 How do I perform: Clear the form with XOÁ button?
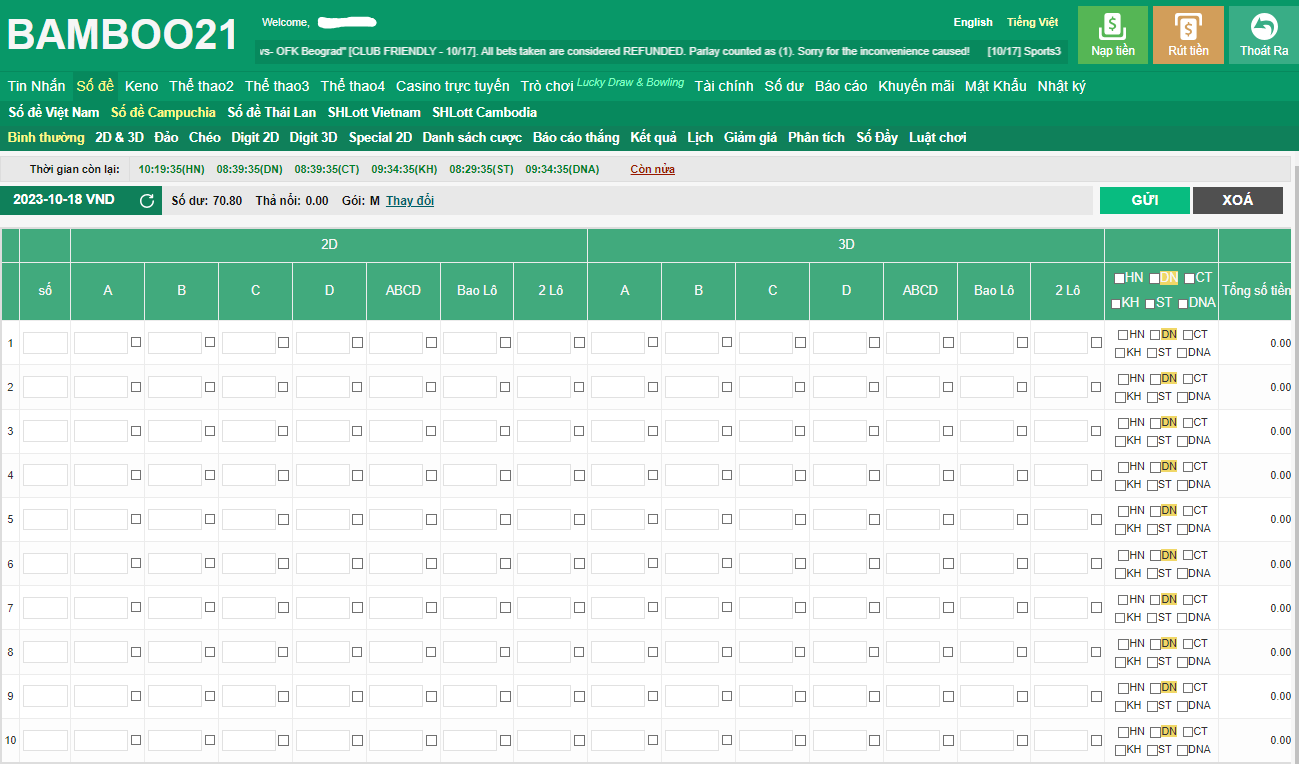coord(1238,200)
